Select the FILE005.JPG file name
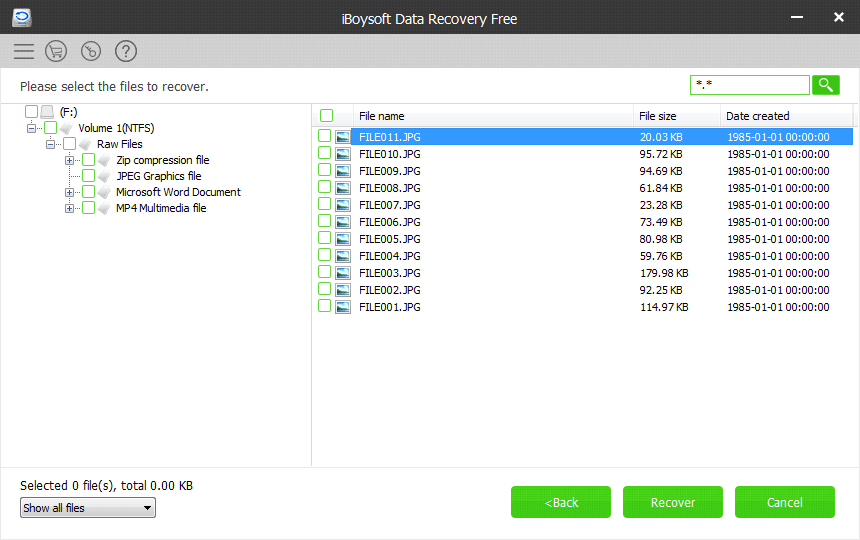Image resolution: width=860 pixels, height=540 pixels. point(389,239)
